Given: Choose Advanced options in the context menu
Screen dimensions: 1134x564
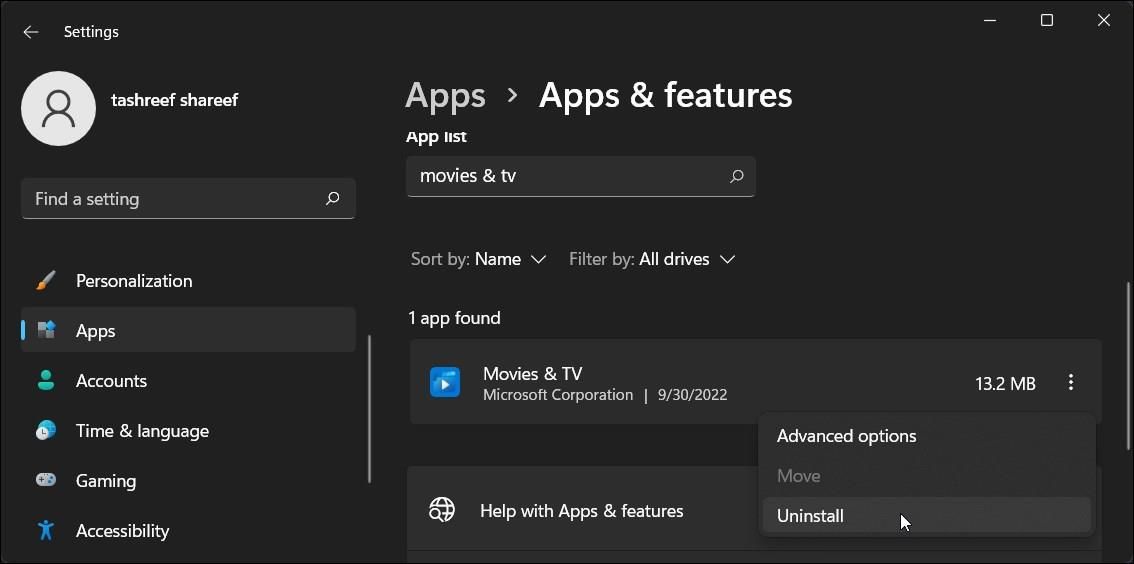Looking at the screenshot, I should (x=846, y=436).
